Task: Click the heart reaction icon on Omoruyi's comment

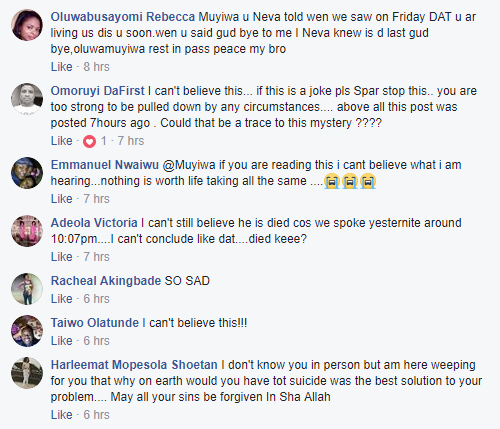Action: (89, 141)
